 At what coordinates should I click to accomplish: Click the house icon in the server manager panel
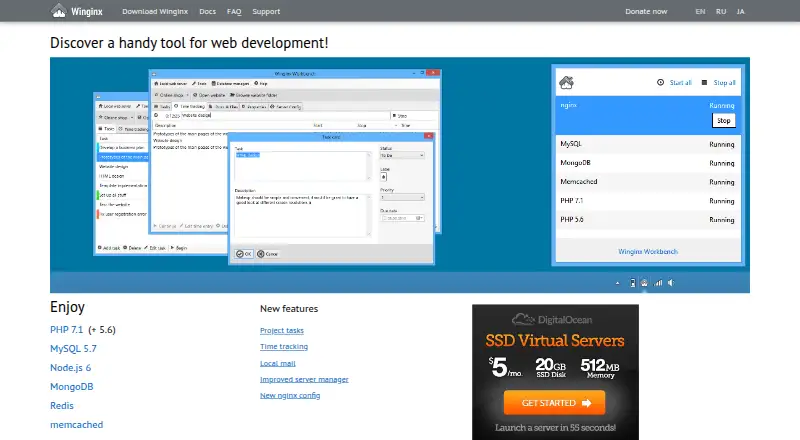[566, 82]
